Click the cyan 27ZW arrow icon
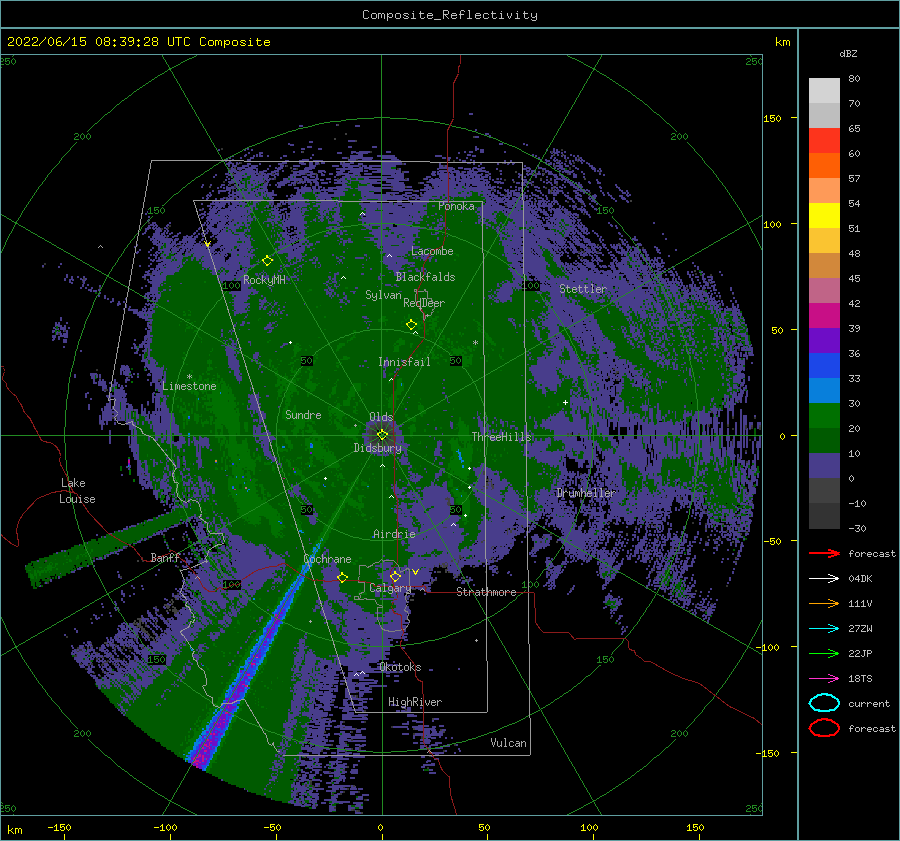 coord(824,629)
